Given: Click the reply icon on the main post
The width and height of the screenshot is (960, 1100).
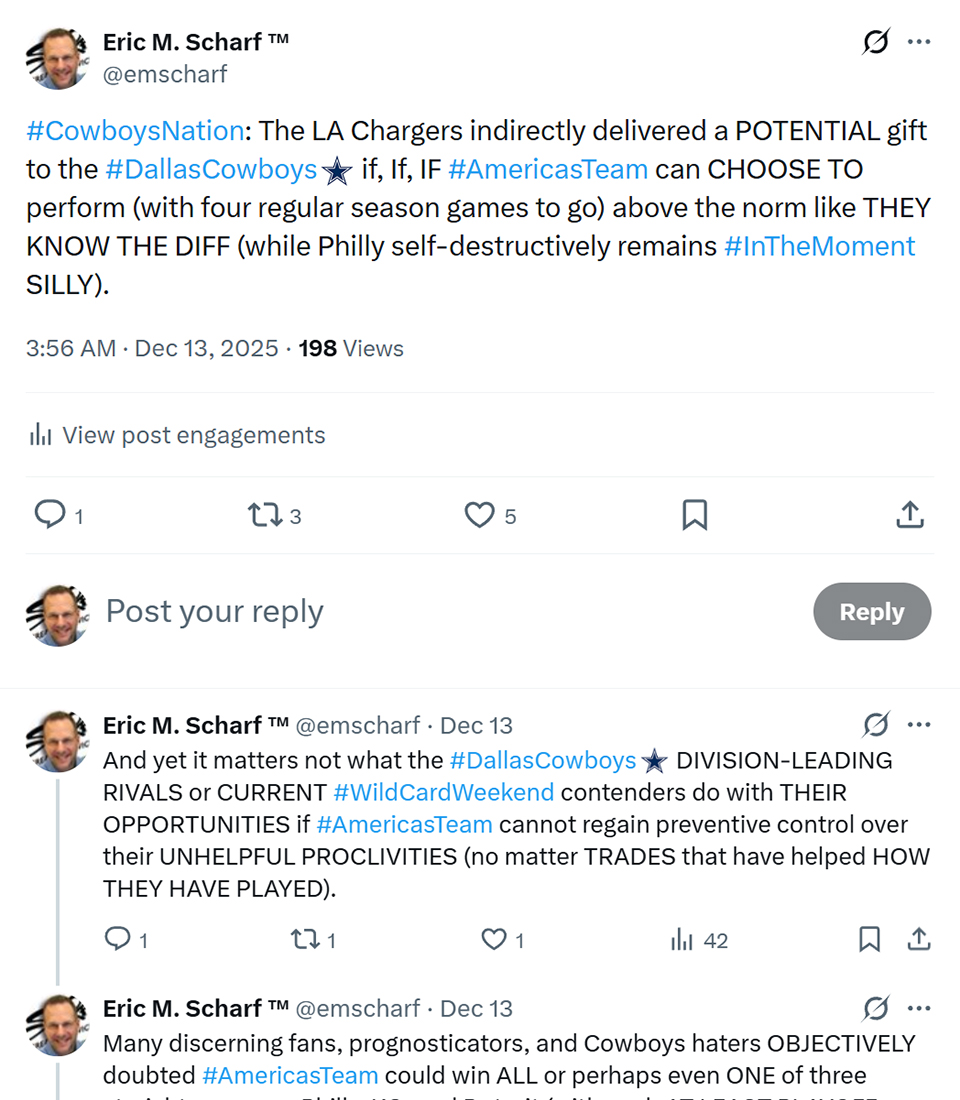Looking at the screenshot, I should 50,515.
